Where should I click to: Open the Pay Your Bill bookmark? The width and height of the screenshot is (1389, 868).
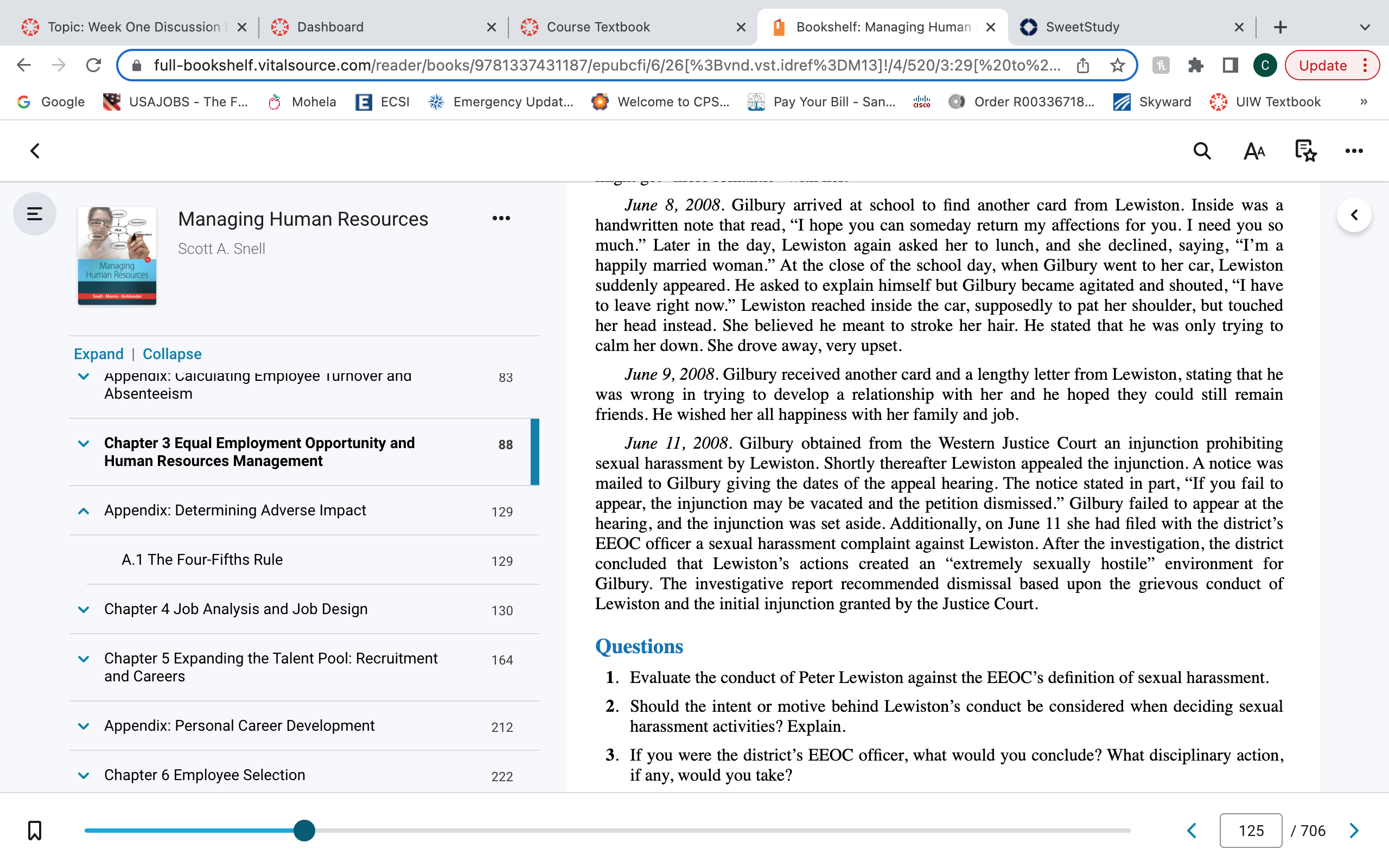point(821,101)
